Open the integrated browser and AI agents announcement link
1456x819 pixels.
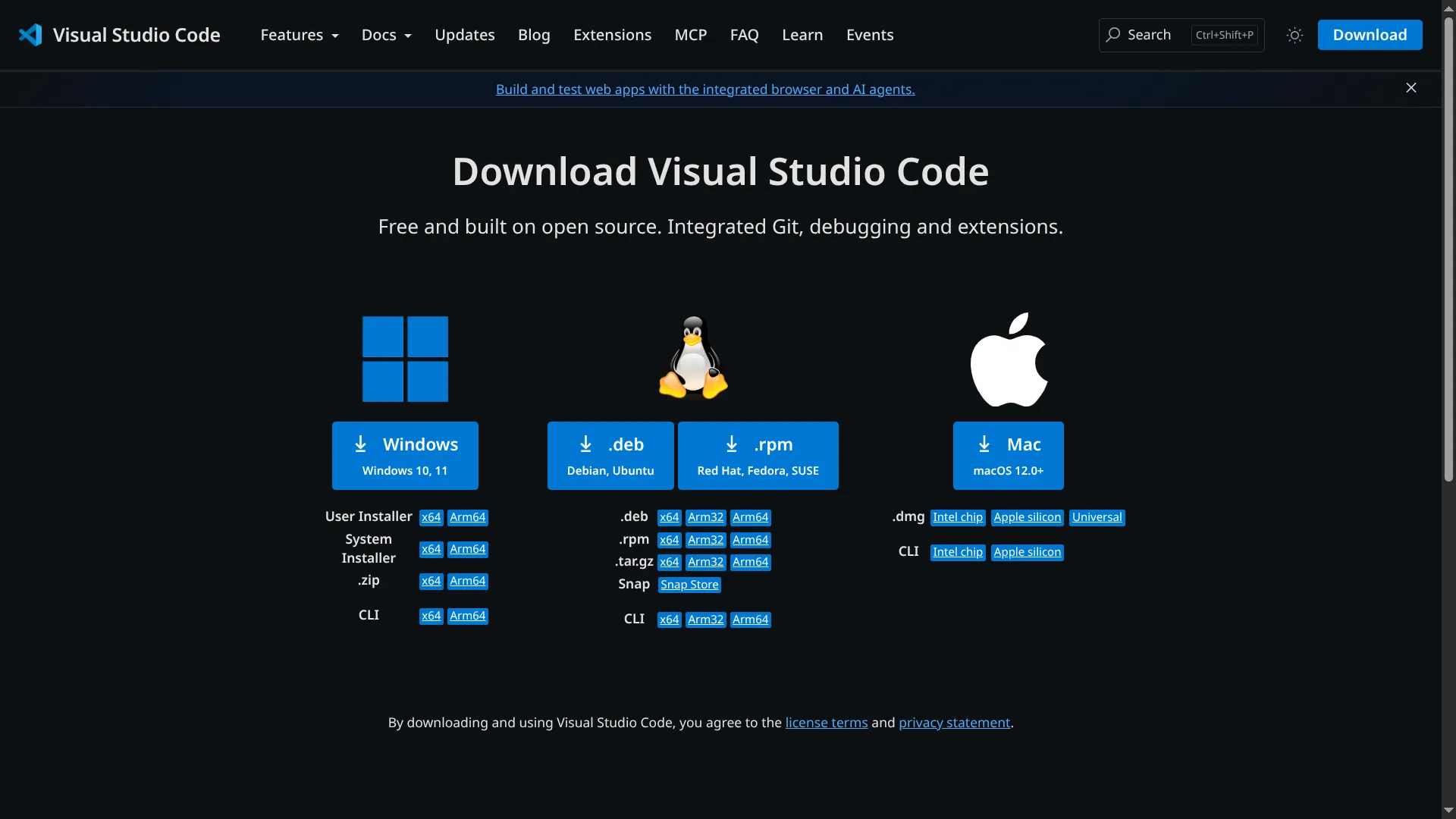tap(705, 89)
